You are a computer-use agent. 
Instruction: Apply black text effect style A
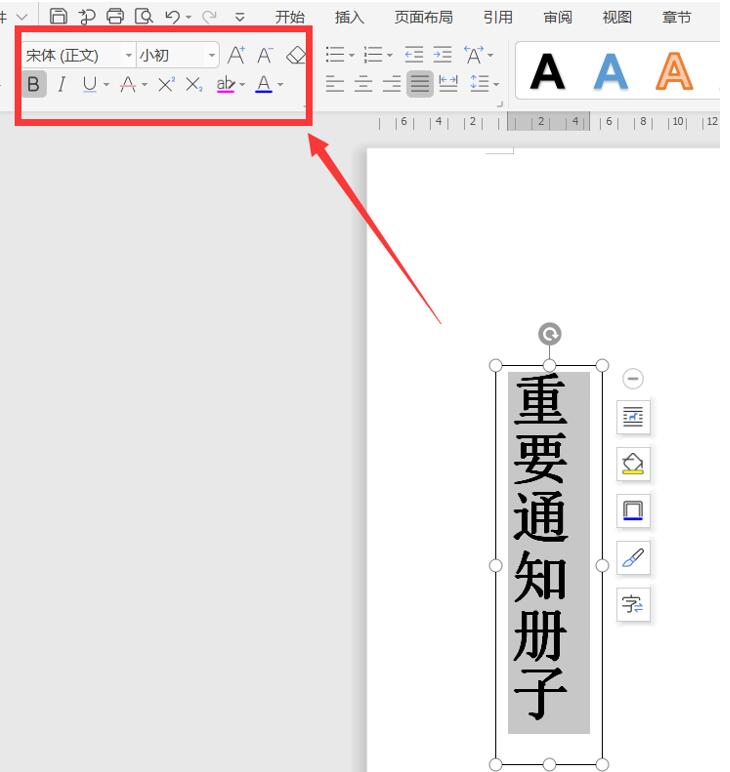click(547, 72)
